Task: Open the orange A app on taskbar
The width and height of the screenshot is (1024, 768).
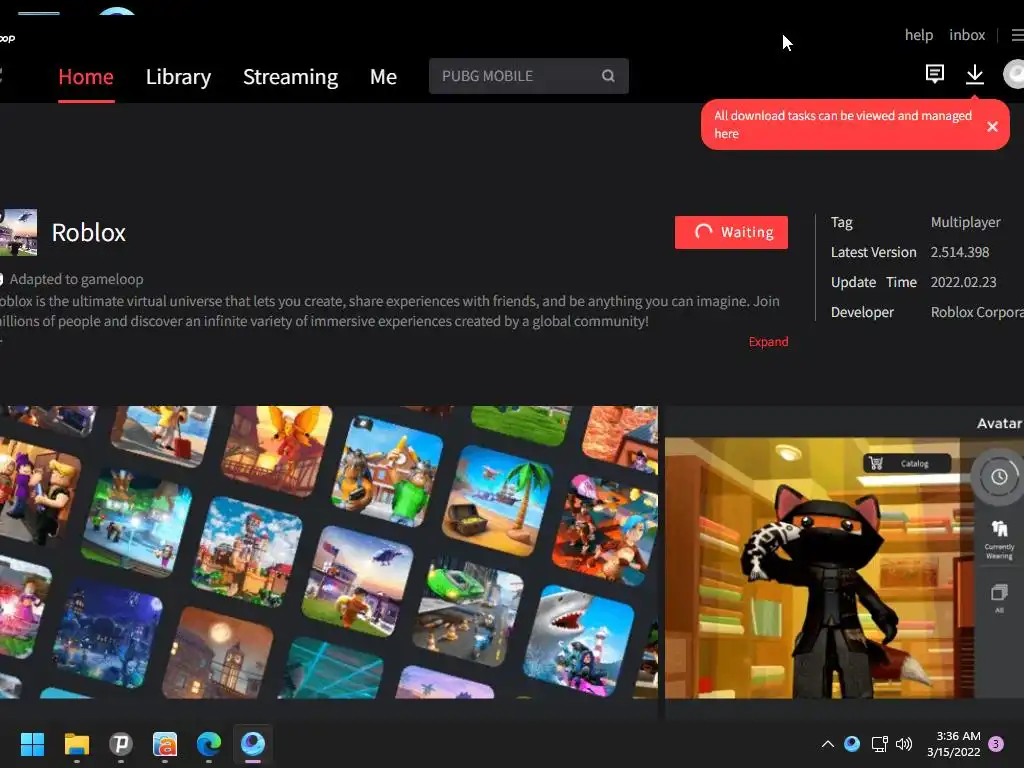Action: point(165,743)
